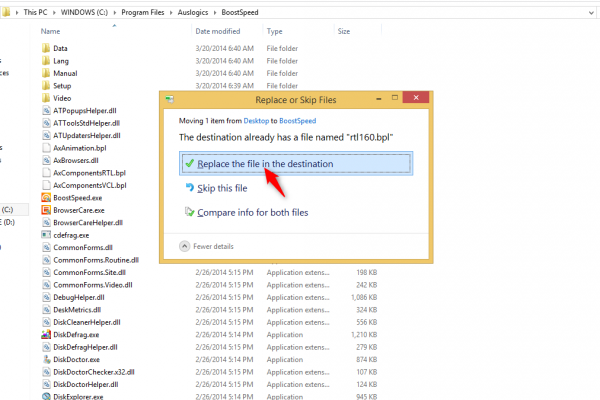600x400 pixels.
Task: Navigate to Auslogics breadcrumb
Action: [x=193, y=12]
